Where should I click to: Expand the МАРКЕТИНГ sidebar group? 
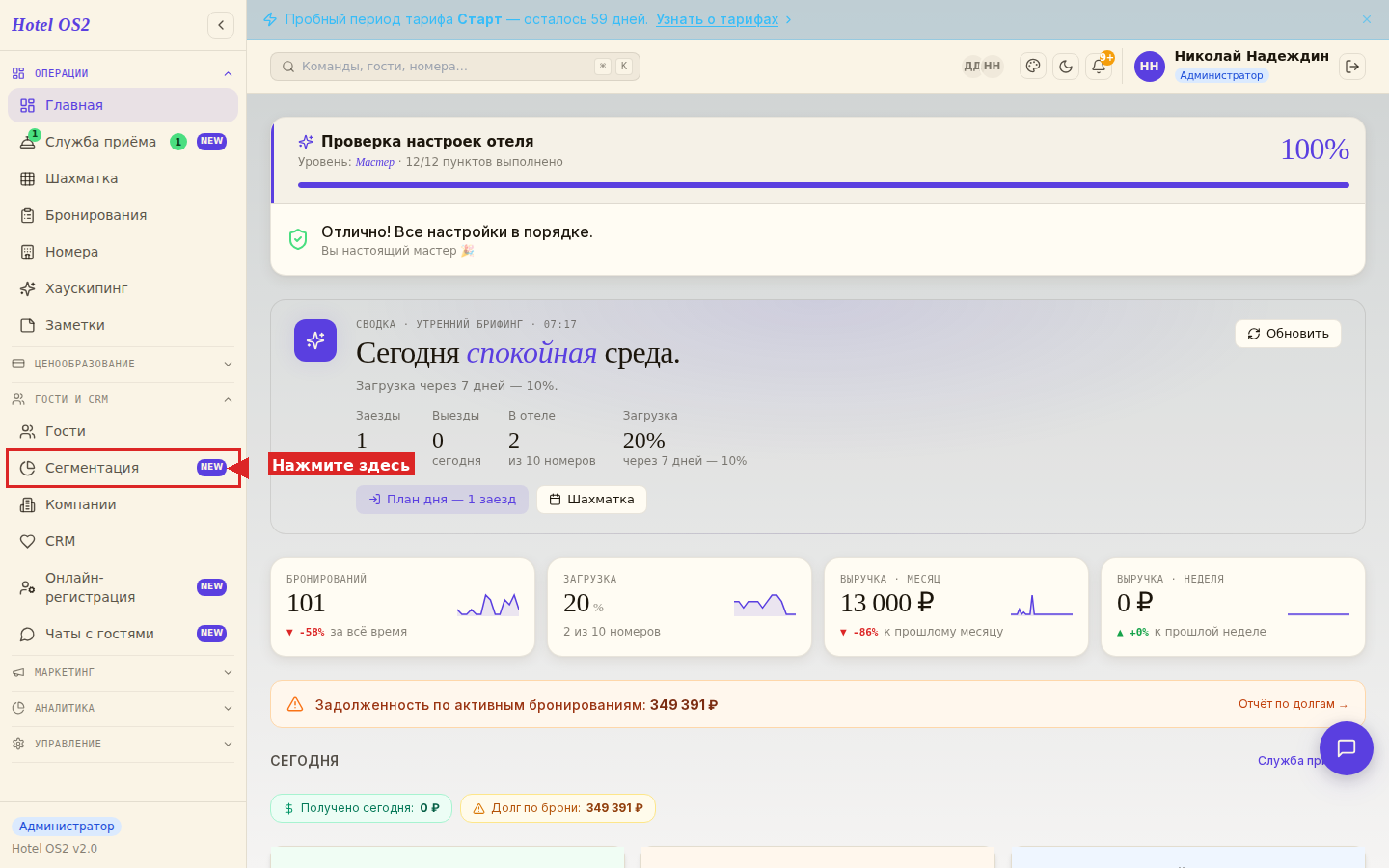[x=123, y=672]
